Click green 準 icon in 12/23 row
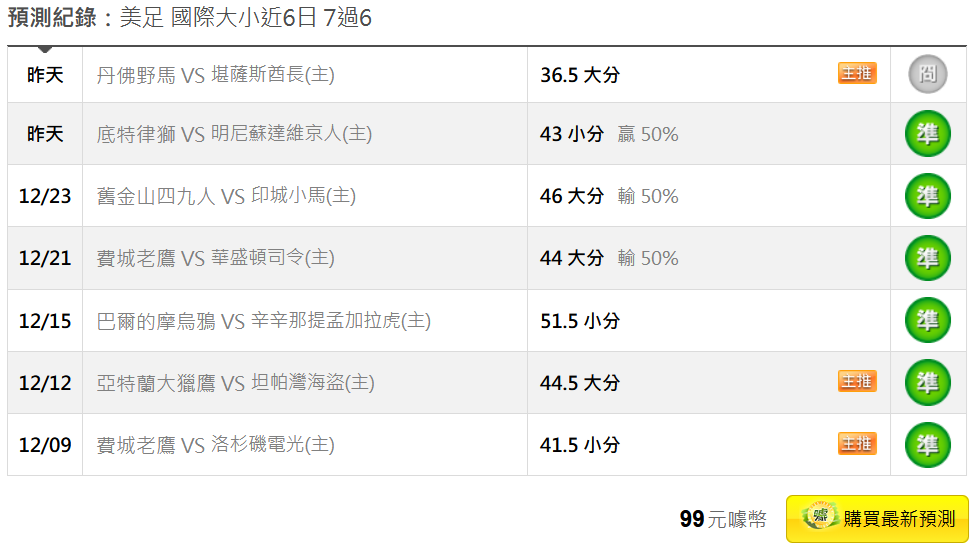The width and height of the screenshot is (974, 548). (927, 196)
